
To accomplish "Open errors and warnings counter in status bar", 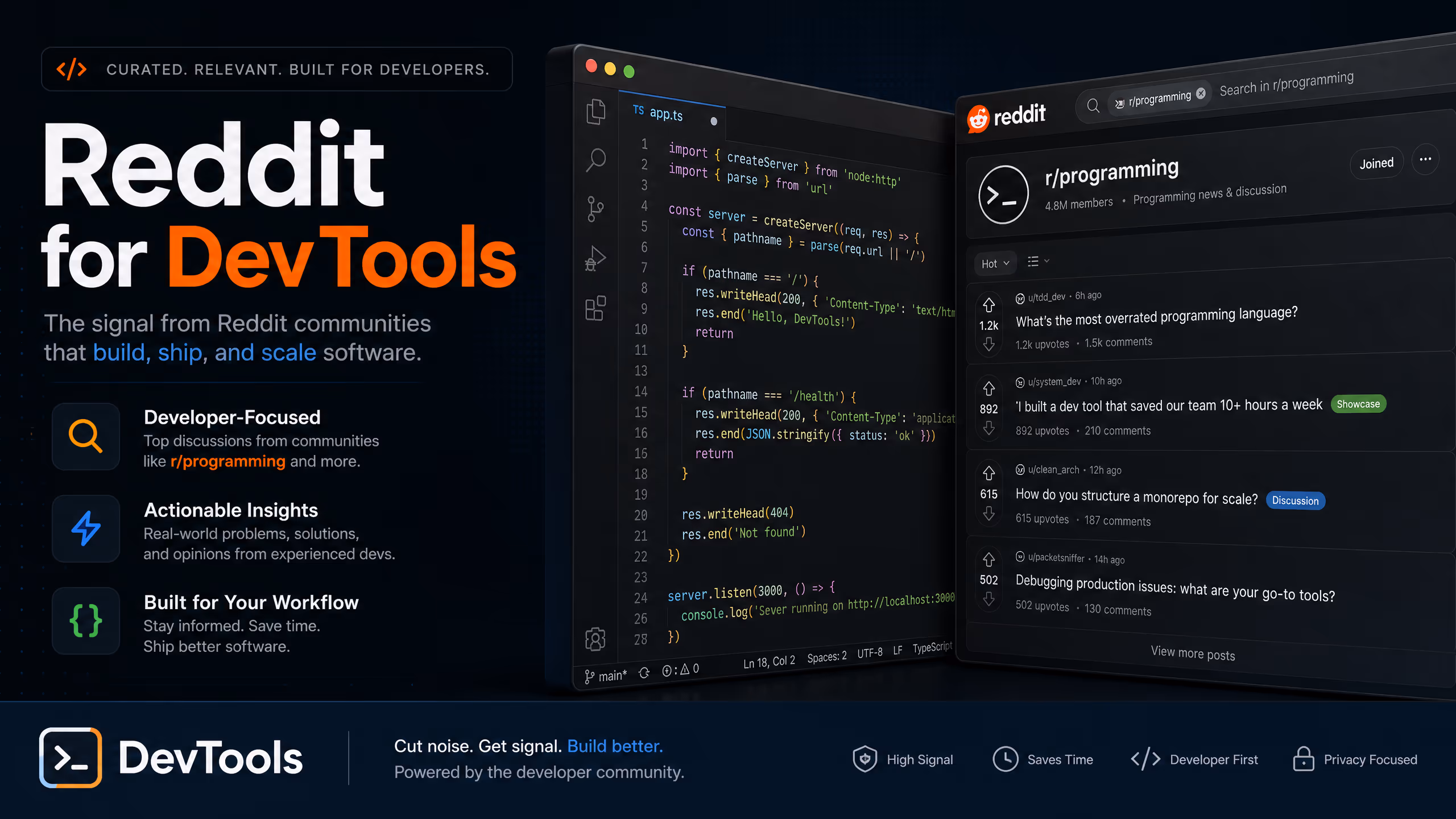I will (681, 669).
